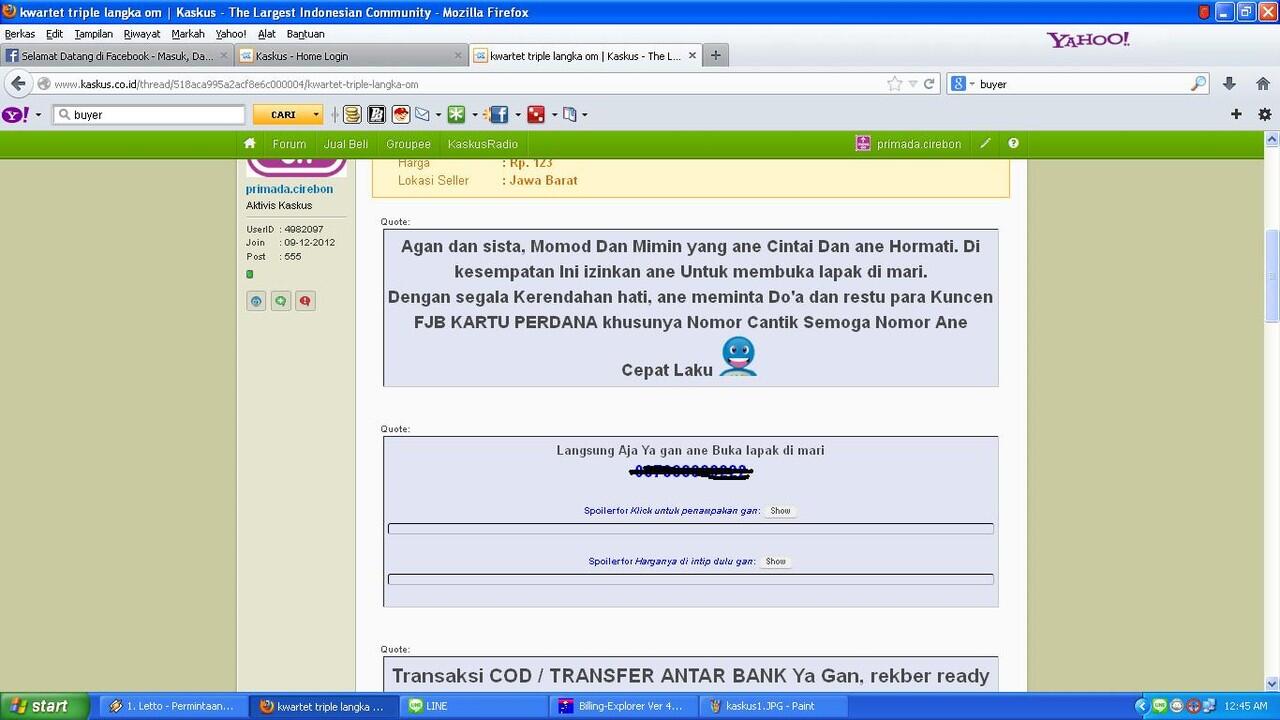
Task: Open the red dice dropdown arrow
Action: [554, 115]
